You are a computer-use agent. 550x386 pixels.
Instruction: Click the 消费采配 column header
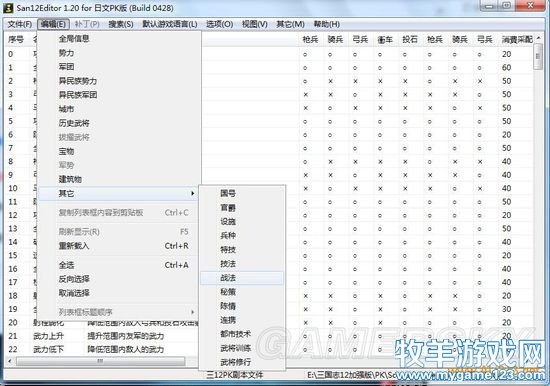[x=516, y=40]
